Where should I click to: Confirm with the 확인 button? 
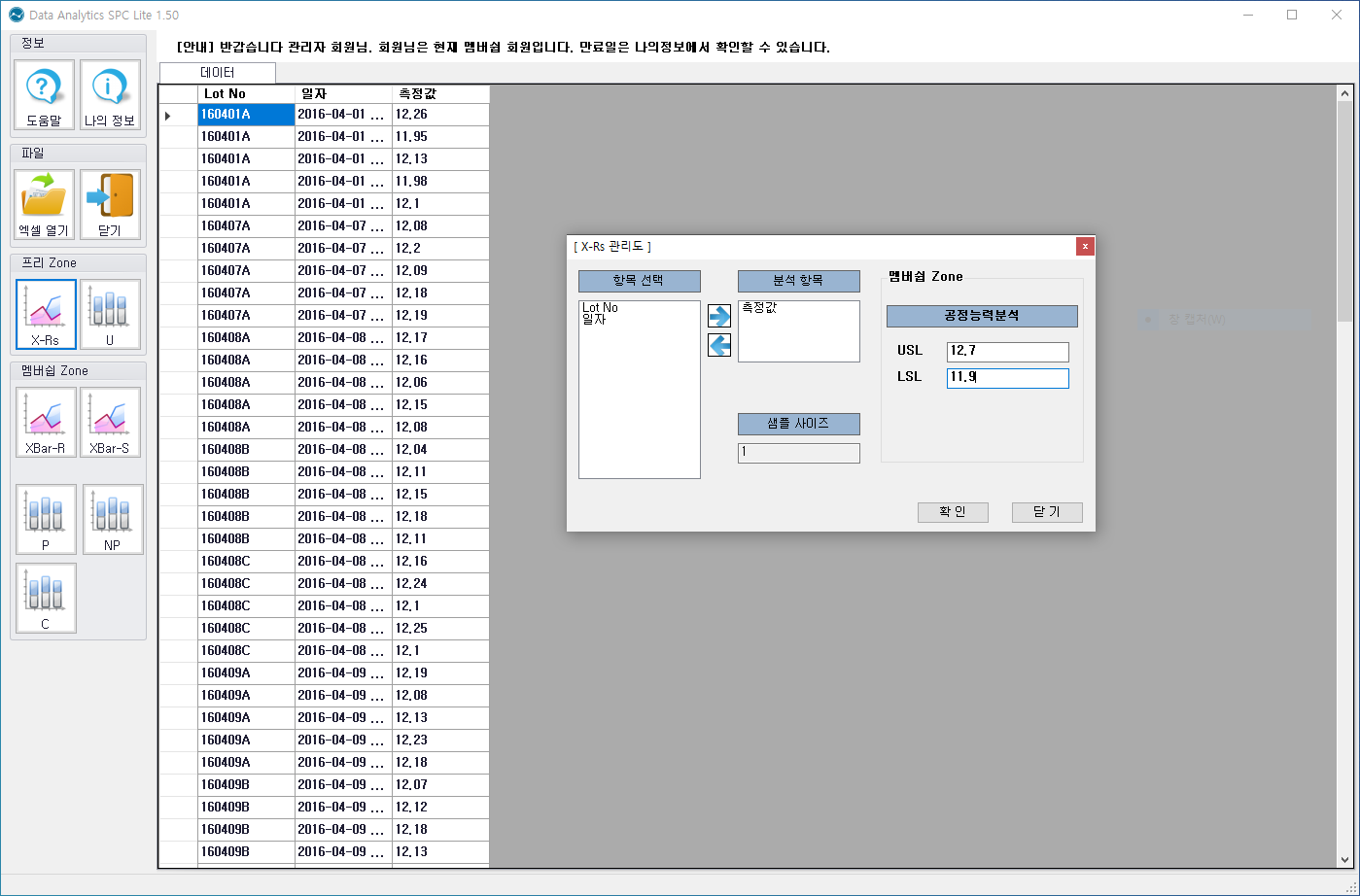(953, 512)
